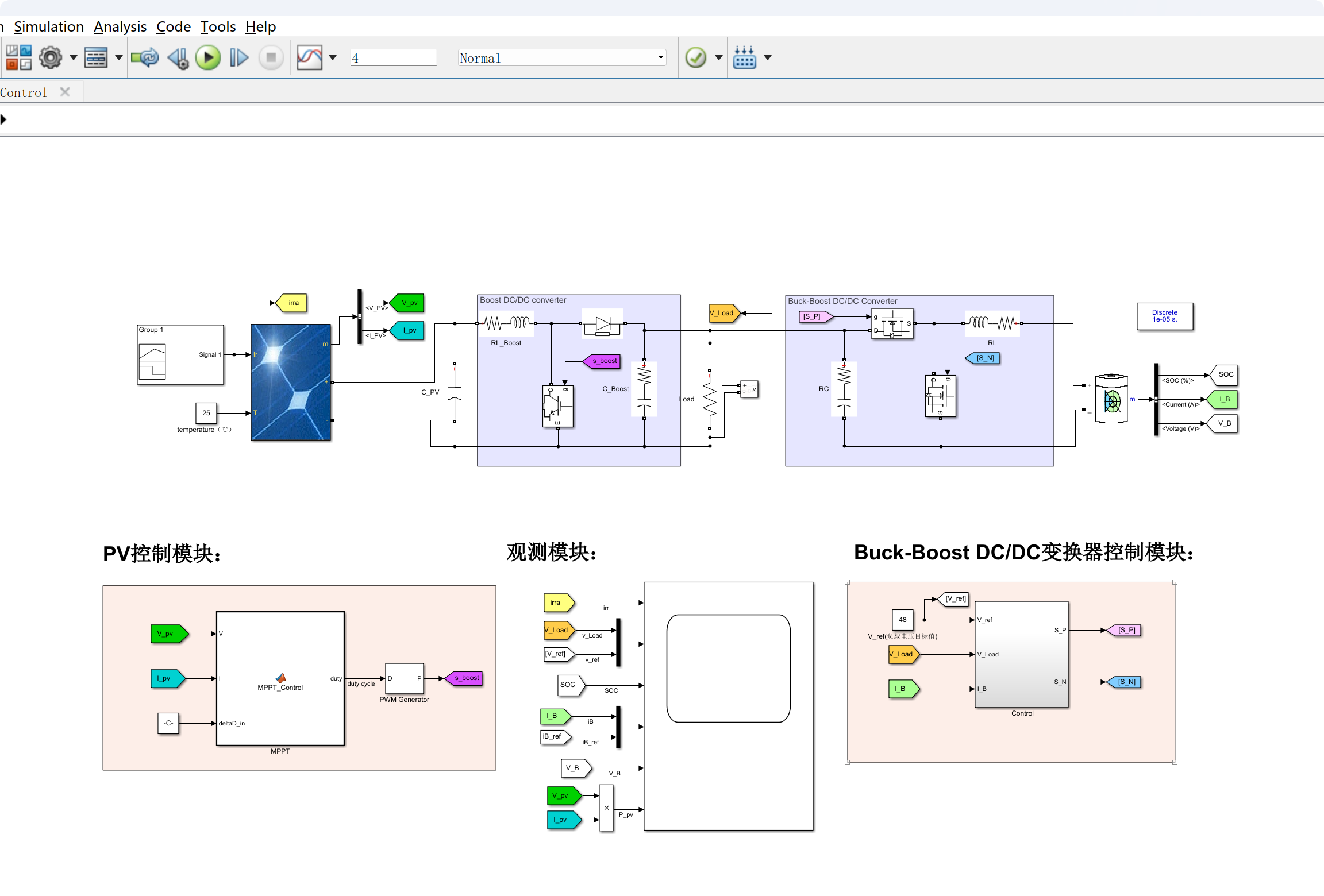Click the Stop simulation button
1324x896 pixels.
pos(271,58)
